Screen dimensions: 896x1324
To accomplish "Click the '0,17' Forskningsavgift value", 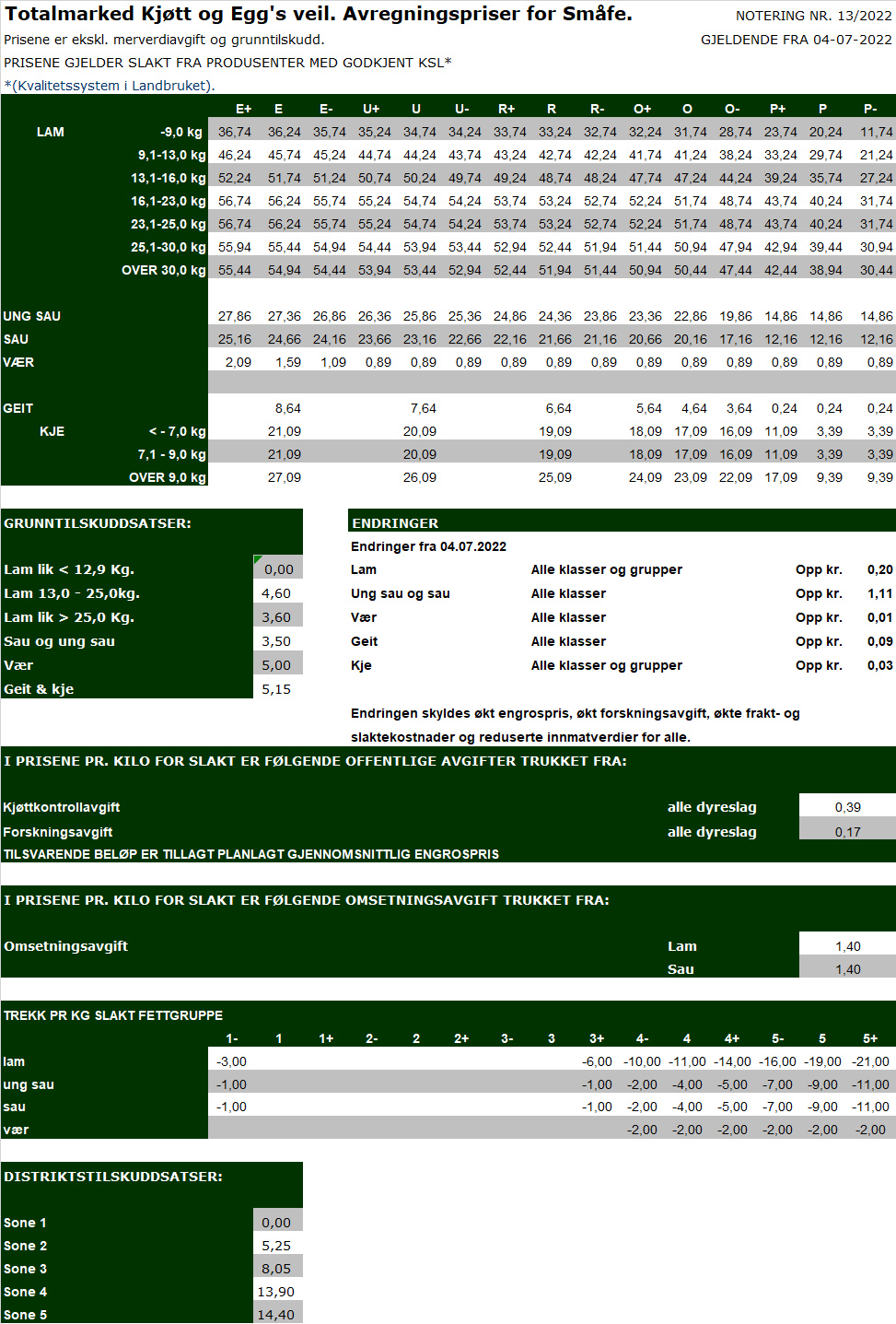I will click(x=848, y=832).
